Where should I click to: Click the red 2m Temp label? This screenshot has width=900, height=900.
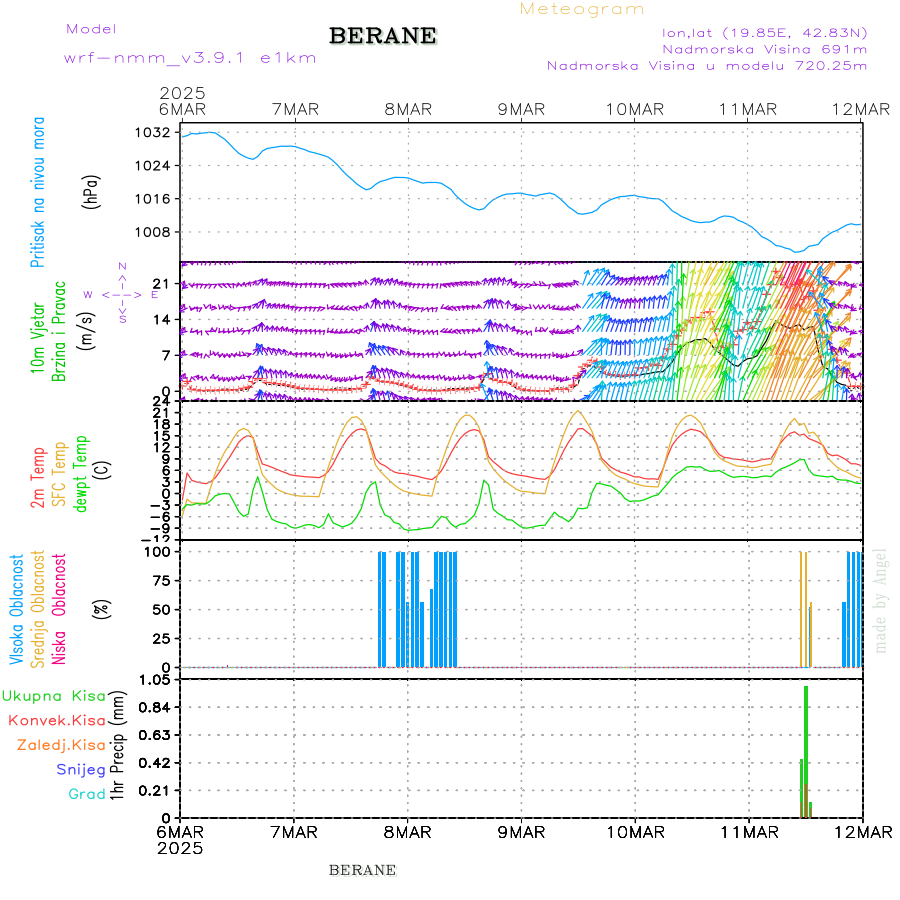click(x=37, y=478)
